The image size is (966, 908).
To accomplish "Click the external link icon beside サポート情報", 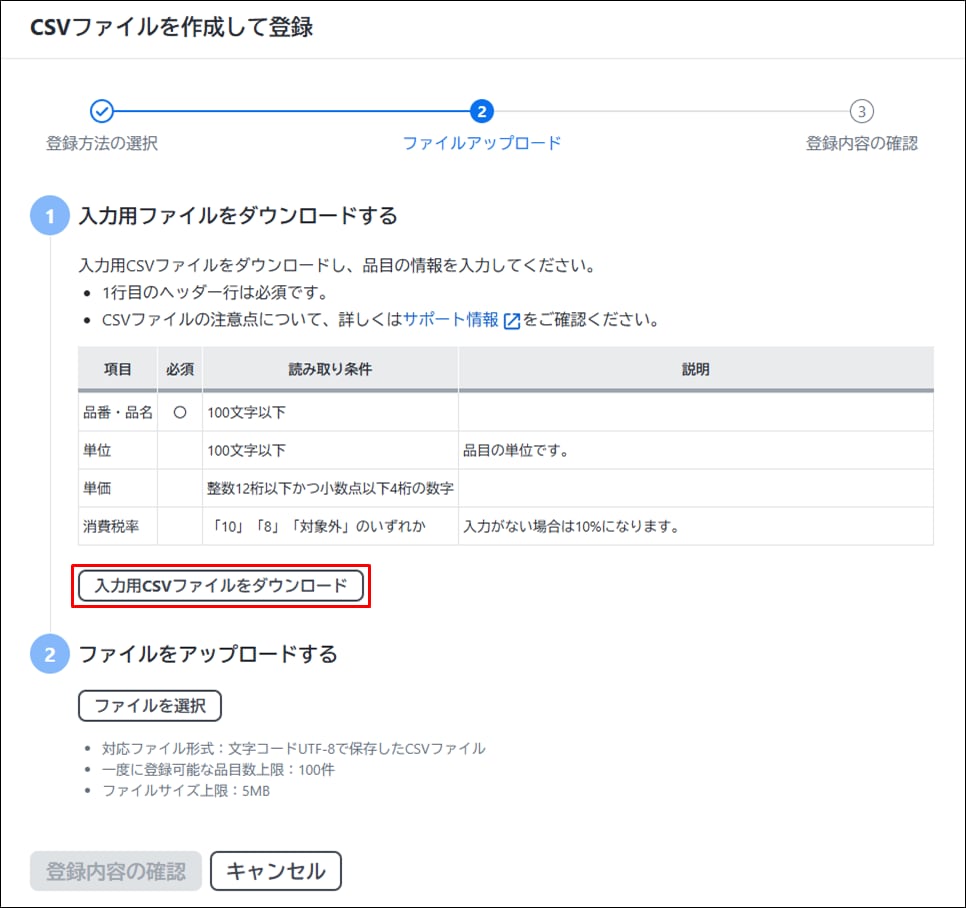I will [512, 321].
